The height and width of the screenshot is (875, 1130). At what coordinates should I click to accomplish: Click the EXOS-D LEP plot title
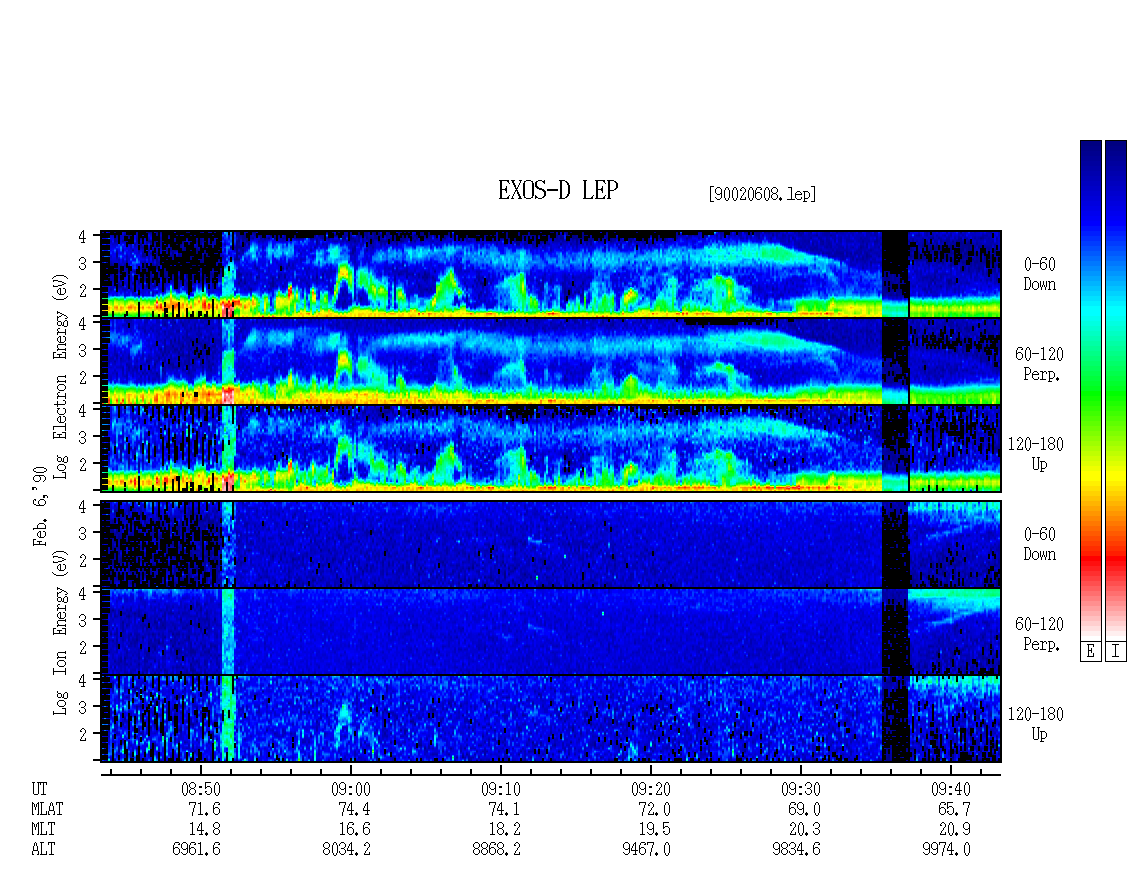tap(558, 190)
